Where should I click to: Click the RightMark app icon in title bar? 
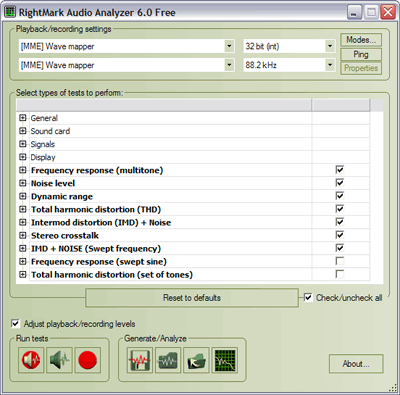click(10, 12)
